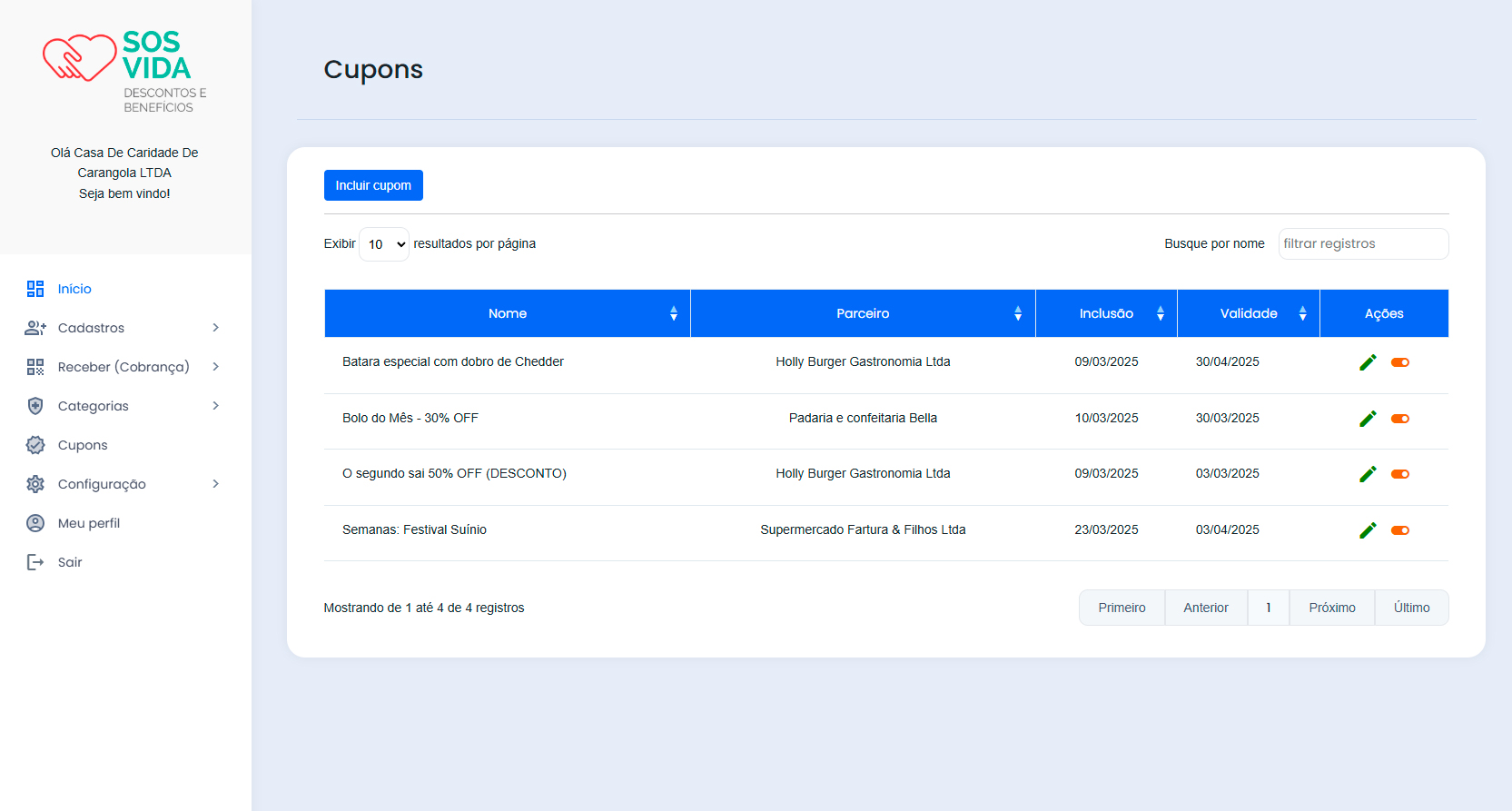Sort table by Validade column

click(x=1248, y=313)
